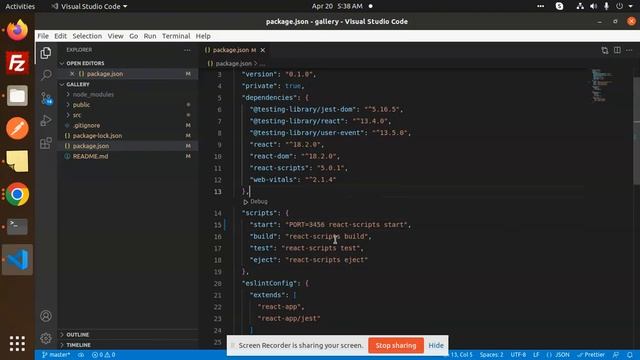The width and height of the screenshot is (640, 360).
Task: Open Terminal from the dock
Action: click(x=17, y=227)
